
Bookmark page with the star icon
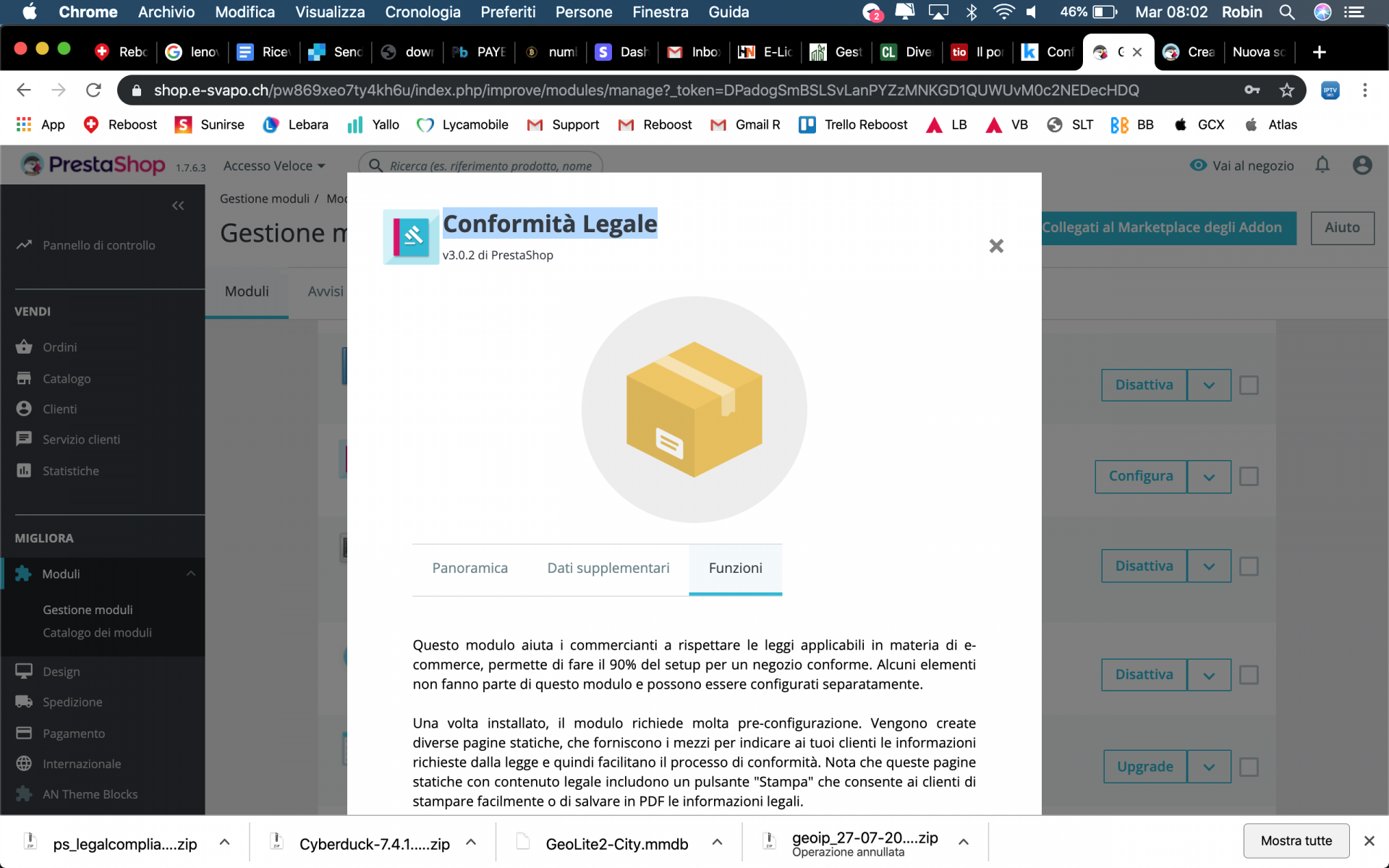pos(1286,90)
